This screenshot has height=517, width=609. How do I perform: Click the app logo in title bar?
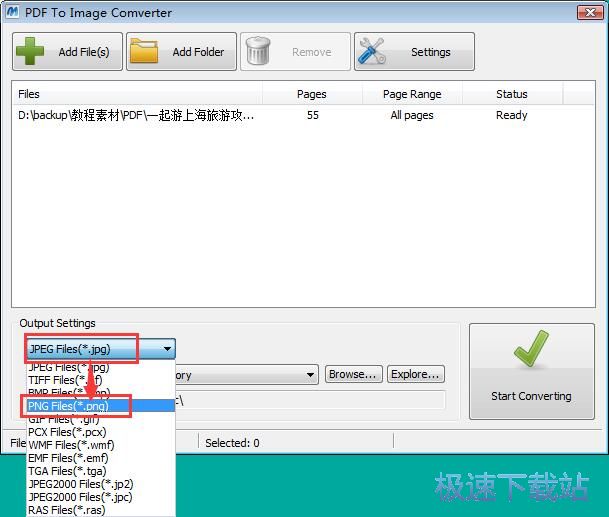coord(13,12)
